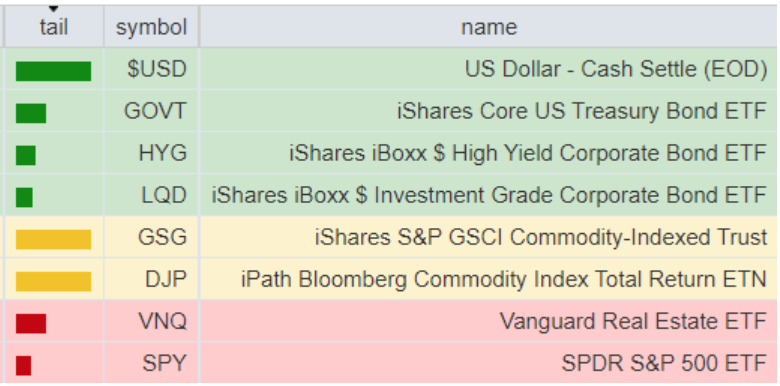Click the red tail bar for VNQ
This screenshot has height=386, width=780.
[31, 323]
